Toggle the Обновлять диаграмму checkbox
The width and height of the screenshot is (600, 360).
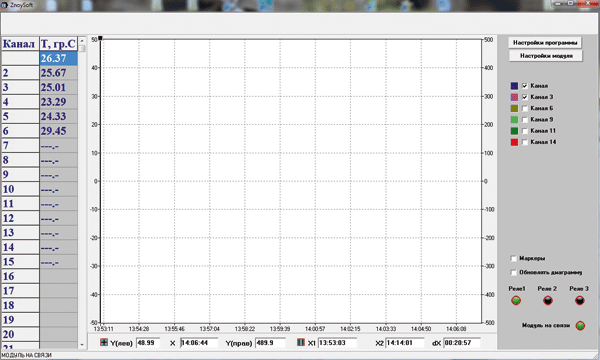pos(514,272)
